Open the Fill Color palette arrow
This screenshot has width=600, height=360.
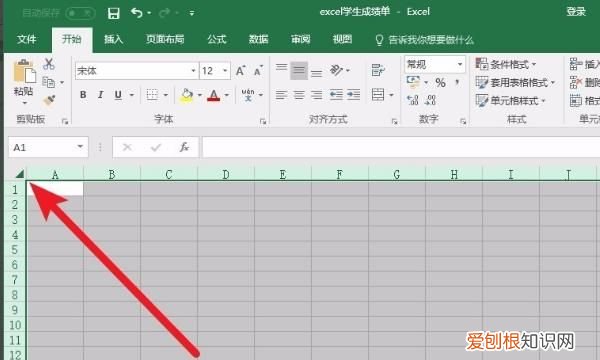[x=199, y=94]
